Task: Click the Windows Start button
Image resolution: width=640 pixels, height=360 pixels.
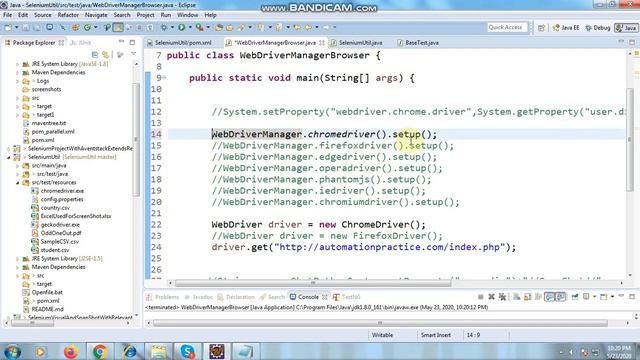Action: tap(12, 351)
